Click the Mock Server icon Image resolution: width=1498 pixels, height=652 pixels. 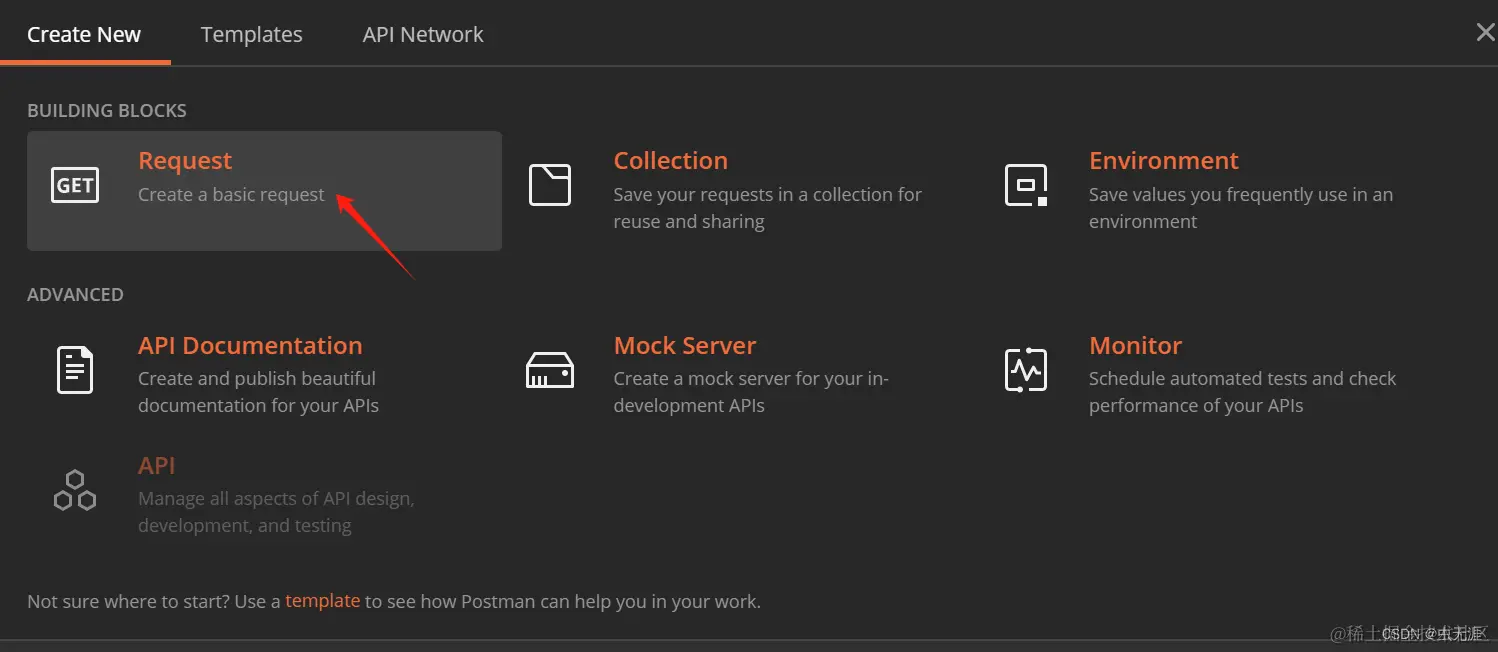[550, 370]
